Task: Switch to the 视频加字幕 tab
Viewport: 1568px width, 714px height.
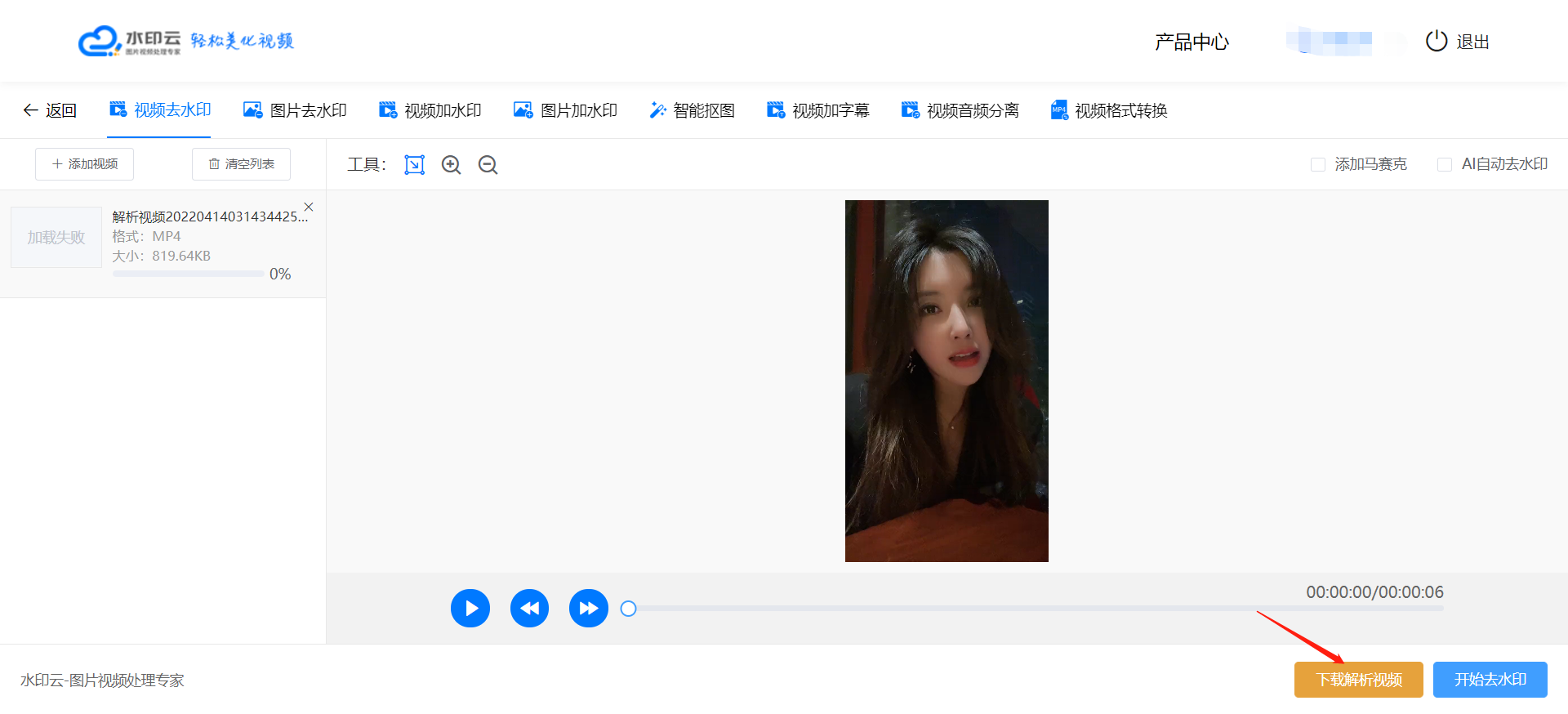Action: tap(818, 110)
